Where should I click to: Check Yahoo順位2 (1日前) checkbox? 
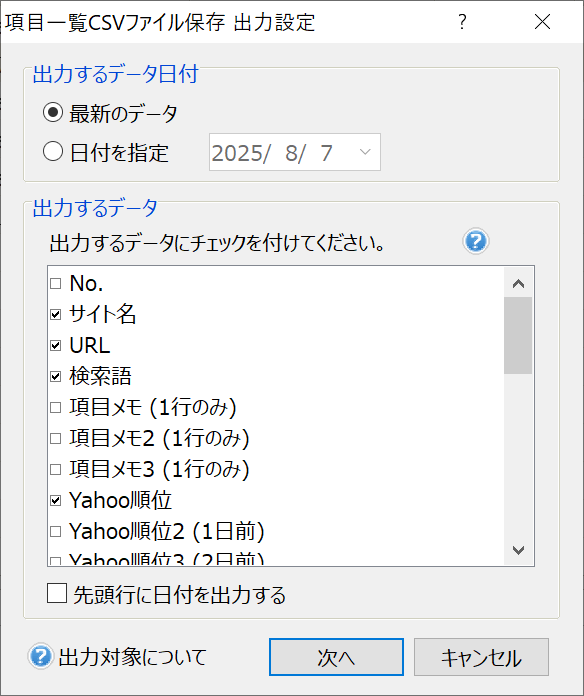click(x=55, y=531)
